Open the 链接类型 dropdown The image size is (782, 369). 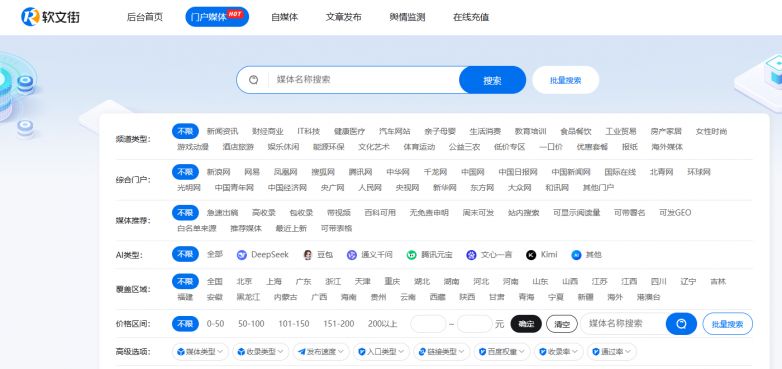point(442,352)
